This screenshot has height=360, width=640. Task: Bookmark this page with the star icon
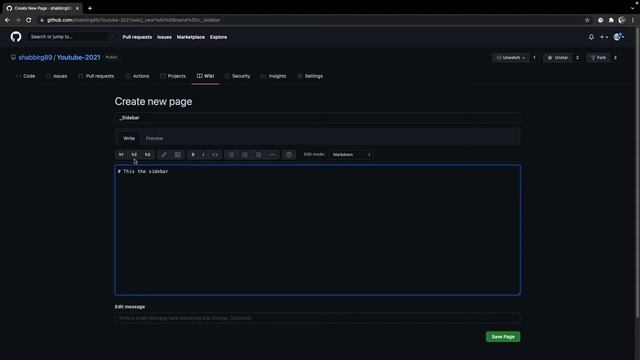587,20
